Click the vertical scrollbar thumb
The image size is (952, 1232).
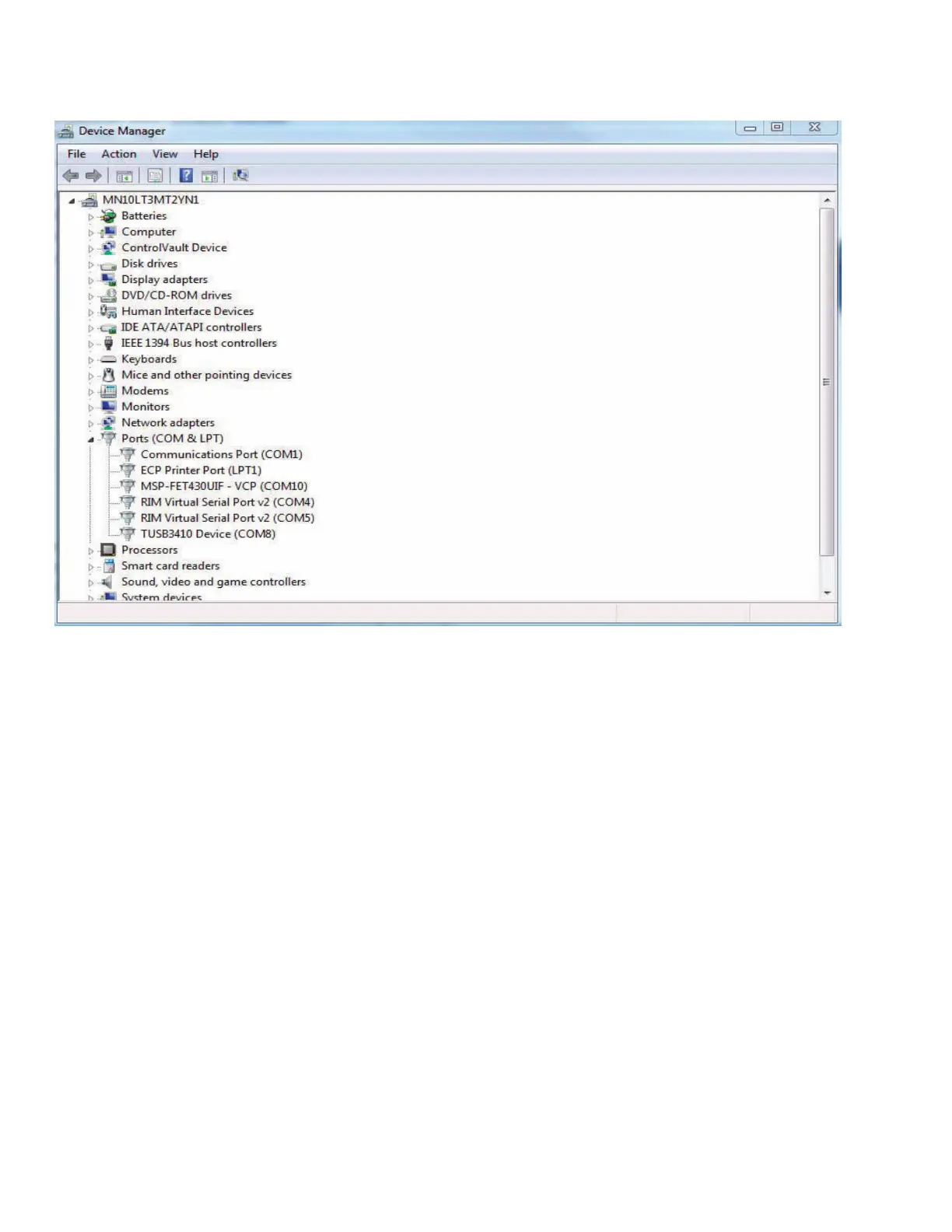coord(827,382)
